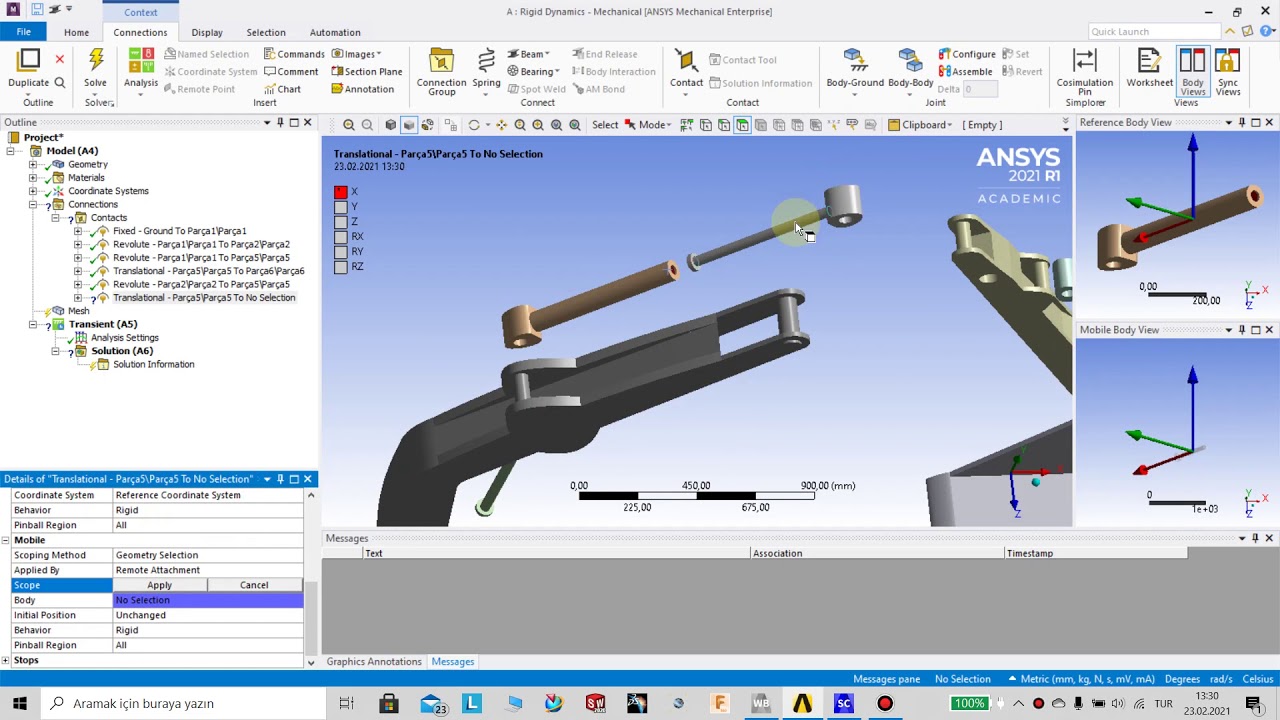Toggle the X degree-of-freedom red box
Viewport: 1280px width, 720px height.
(341, 192)
